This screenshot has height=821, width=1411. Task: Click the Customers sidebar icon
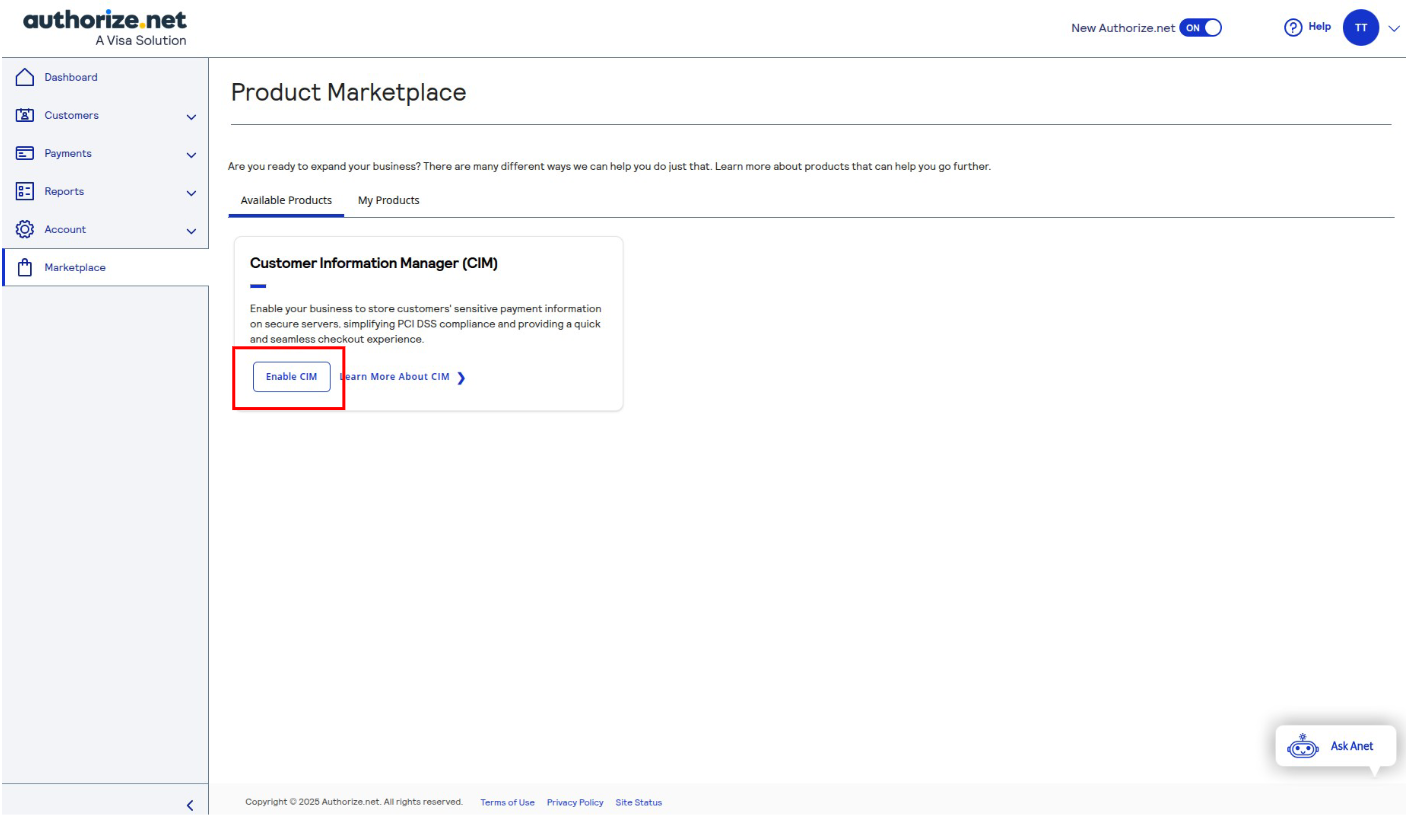pyautogui.click(x=25, y=116)
